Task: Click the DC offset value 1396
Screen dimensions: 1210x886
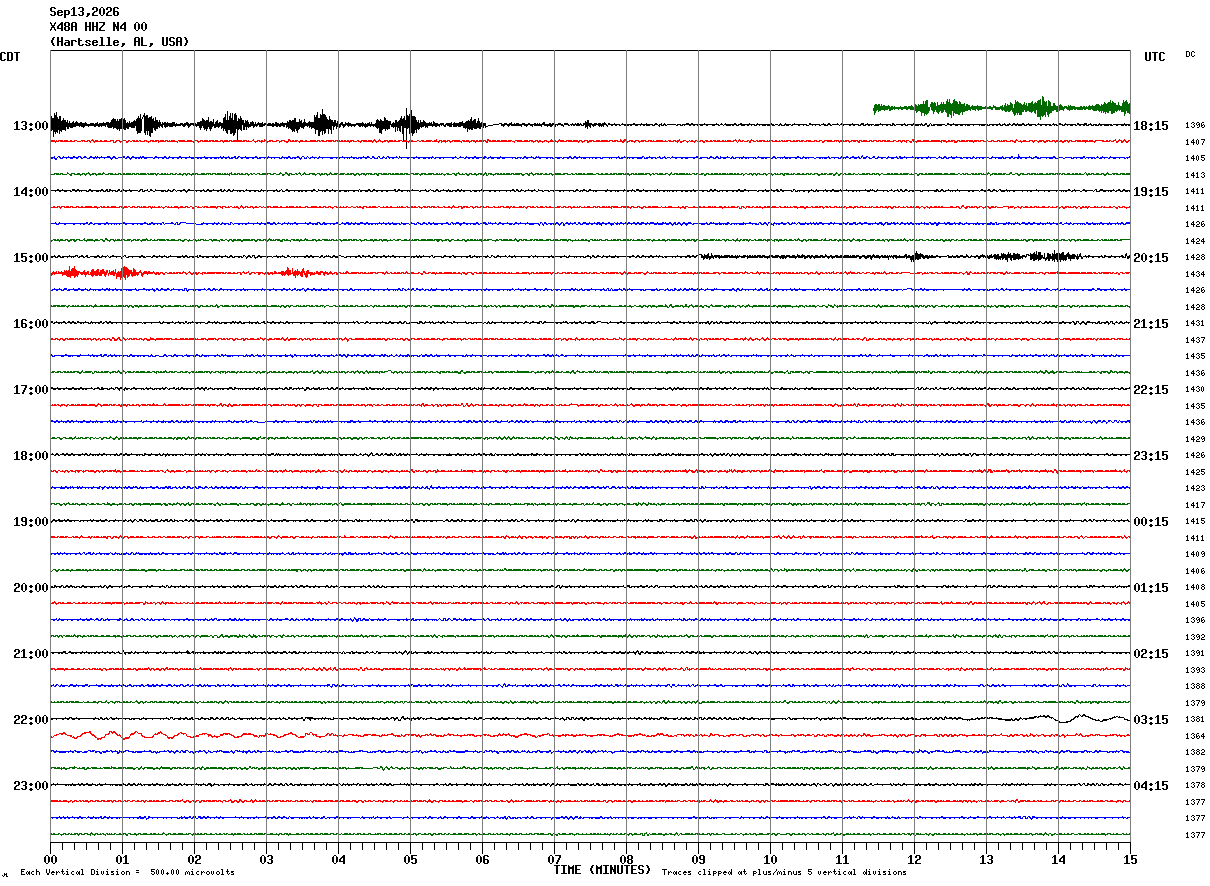Action: point(1195,126)
